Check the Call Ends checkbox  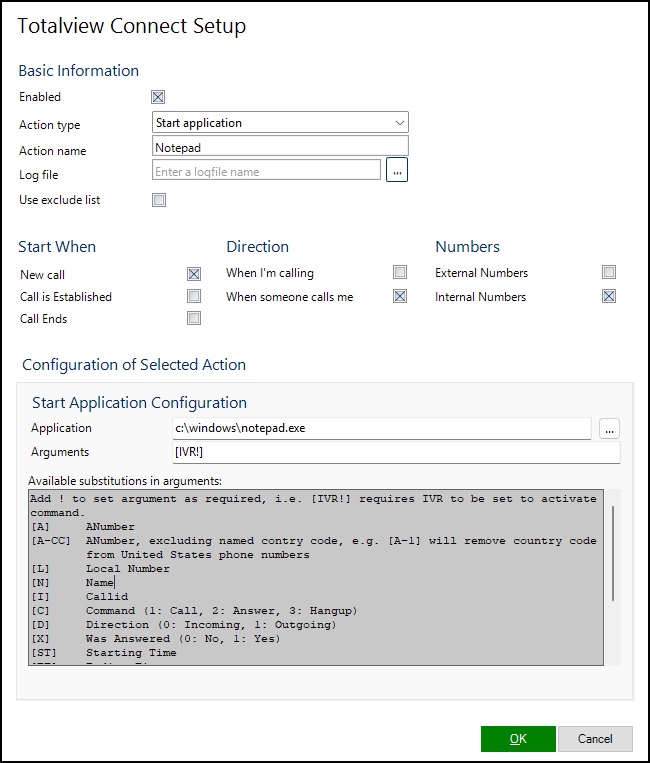[x=194, y=318]
